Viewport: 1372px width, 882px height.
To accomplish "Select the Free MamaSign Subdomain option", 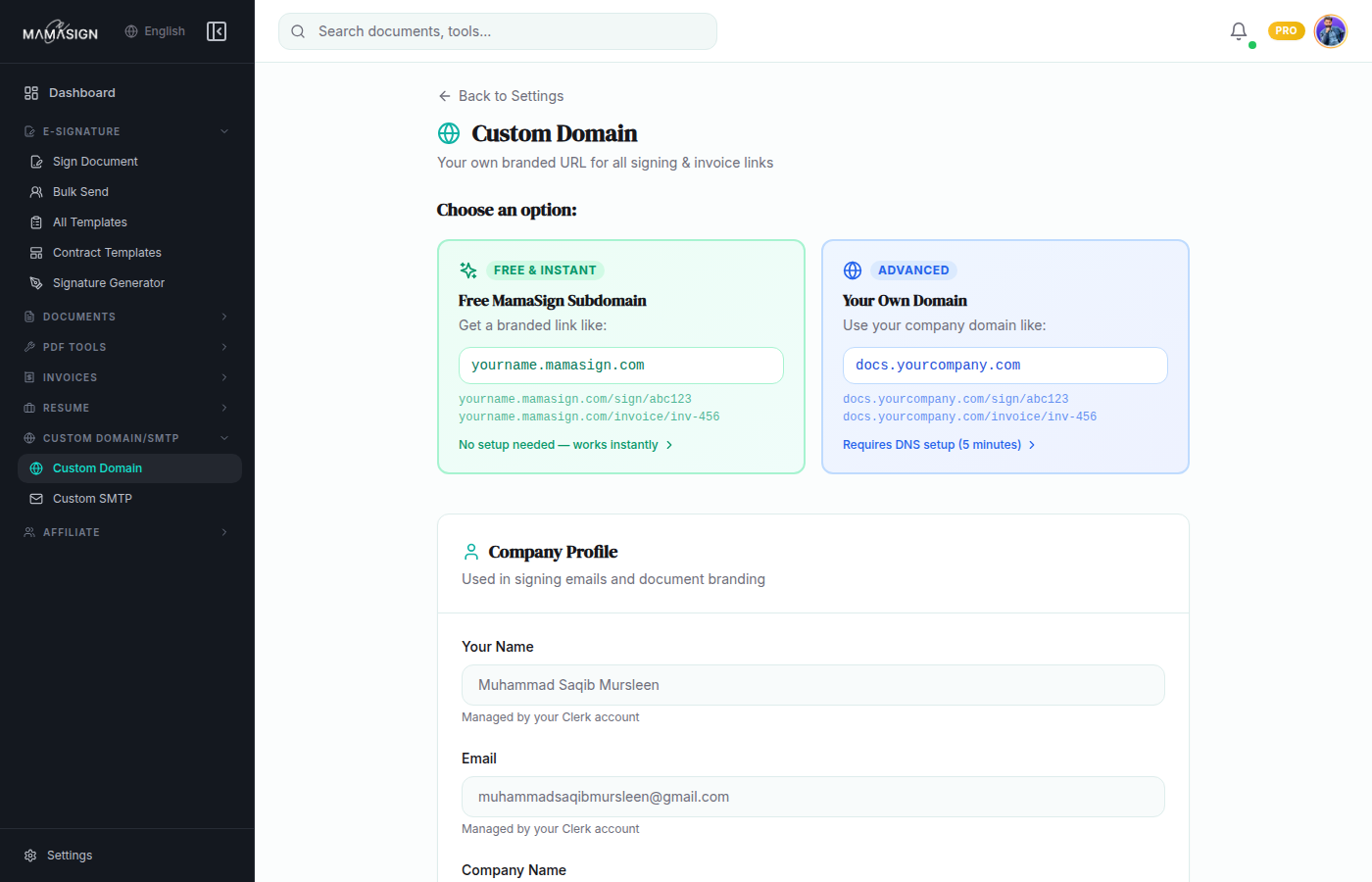I will coord(621,357).
